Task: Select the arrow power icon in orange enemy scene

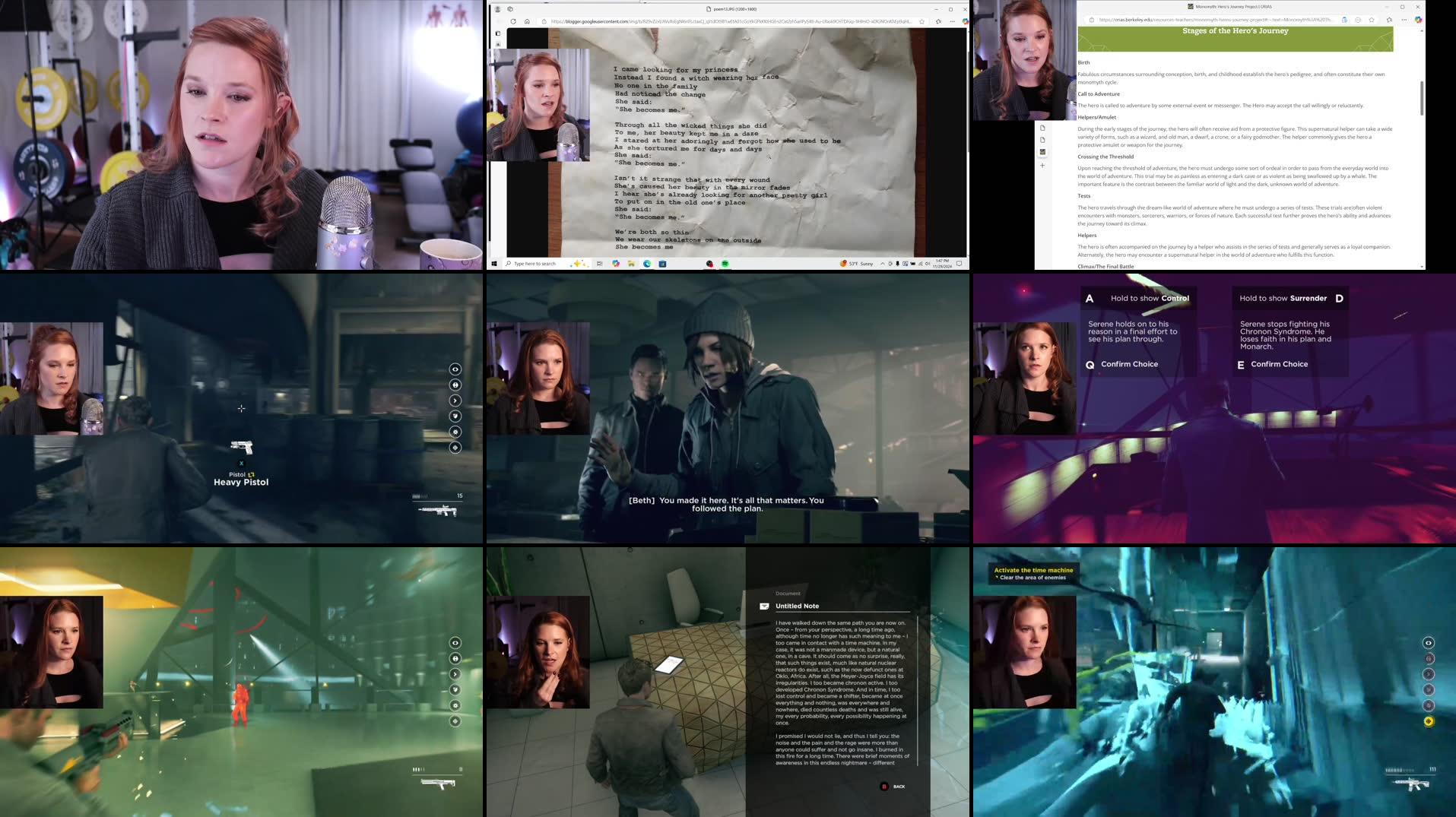Action: coord(455,674)
